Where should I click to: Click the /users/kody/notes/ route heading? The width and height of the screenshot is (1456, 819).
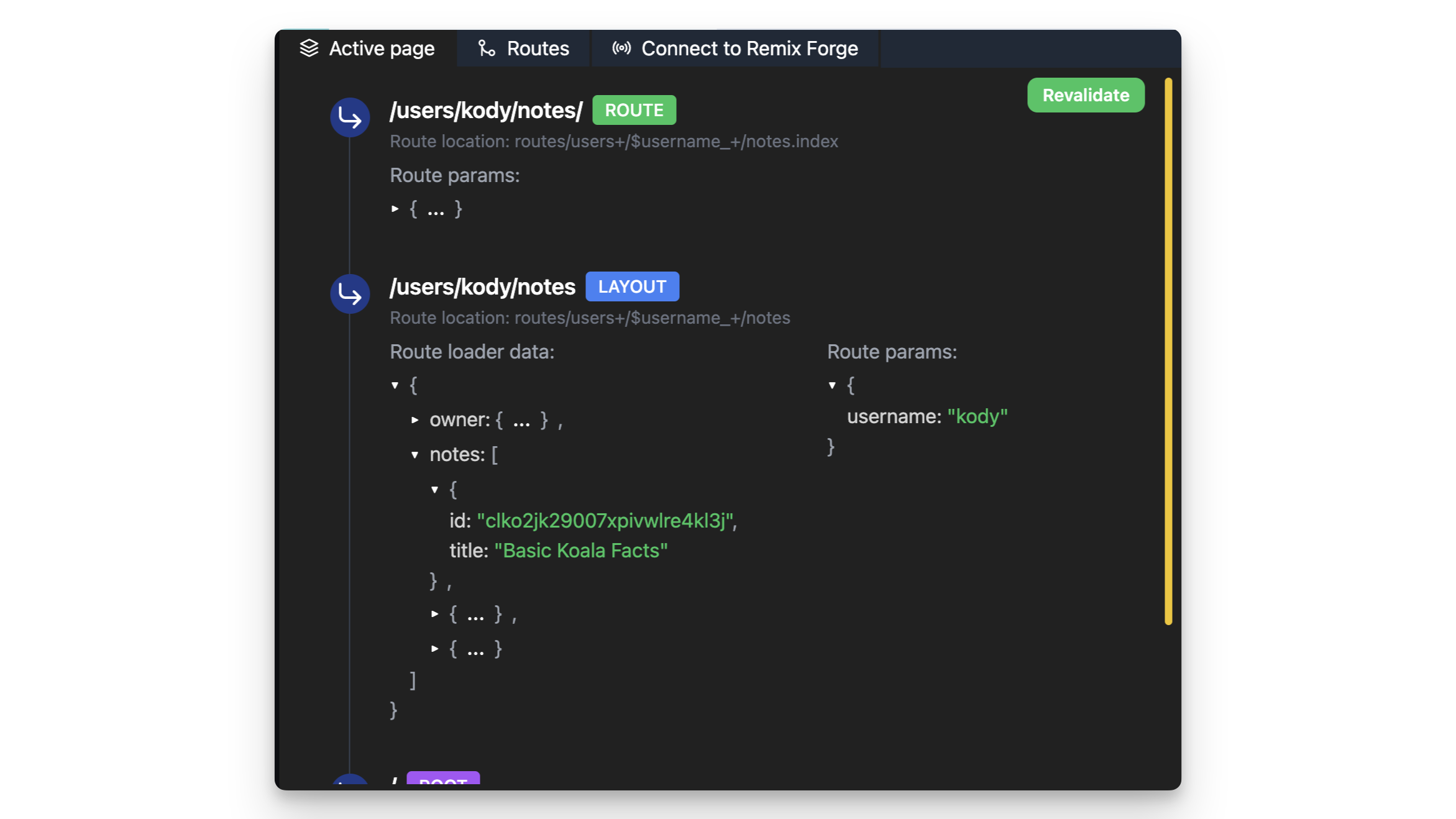486,110
